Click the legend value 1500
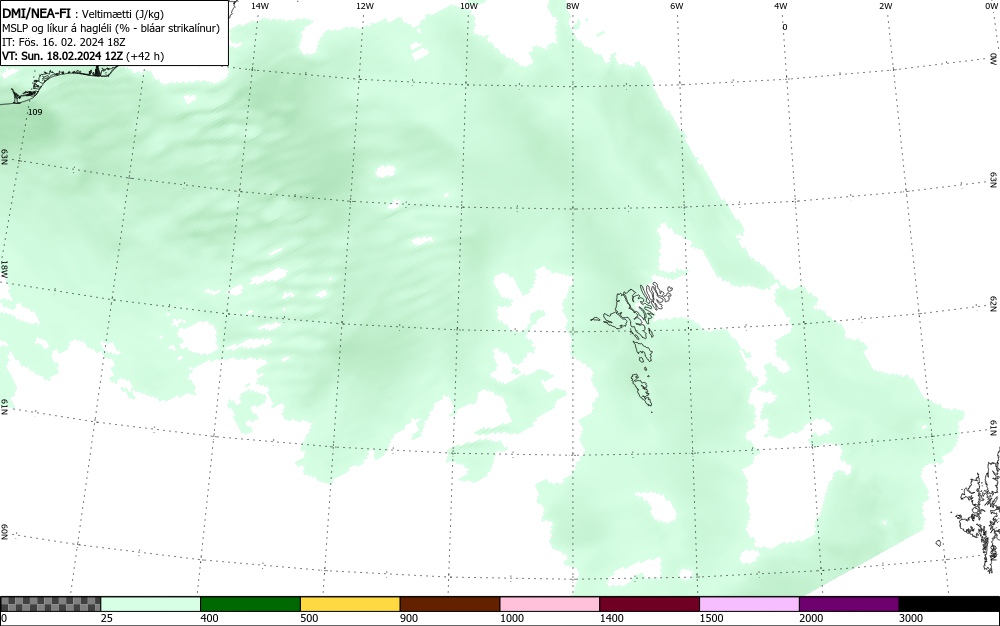The image size is (1000, 626). point(712,618)
